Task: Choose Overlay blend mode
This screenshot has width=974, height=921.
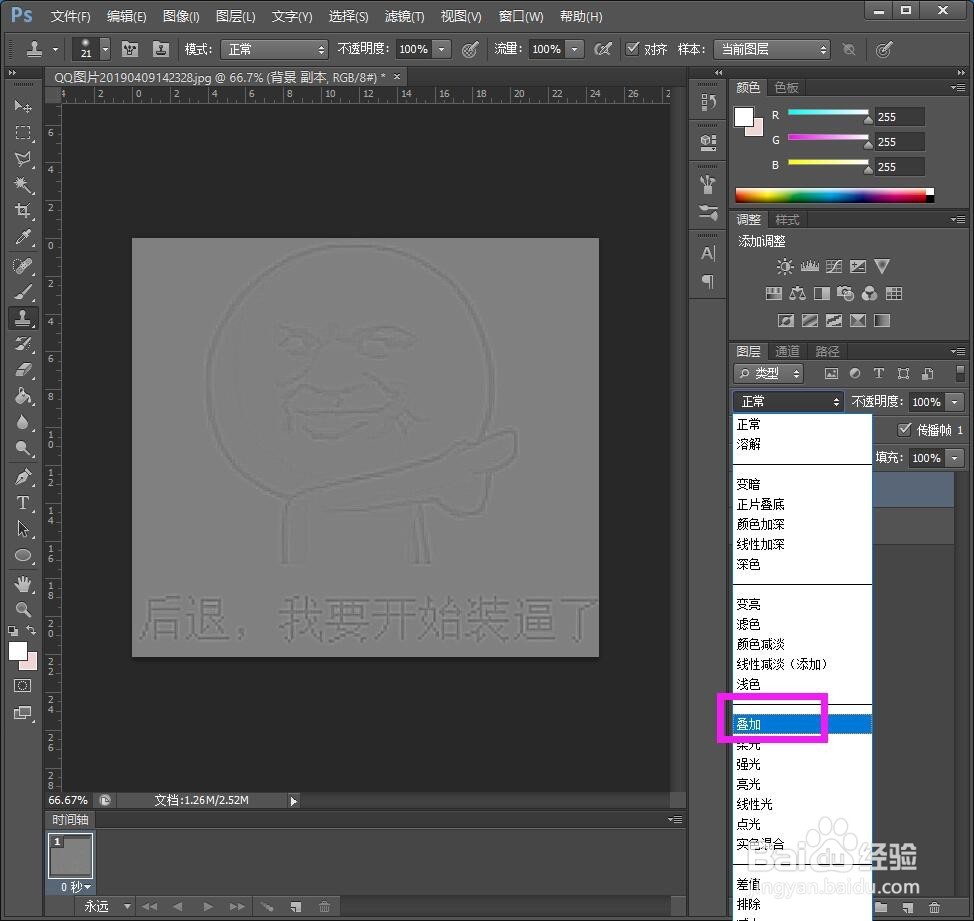Action: 803,724
